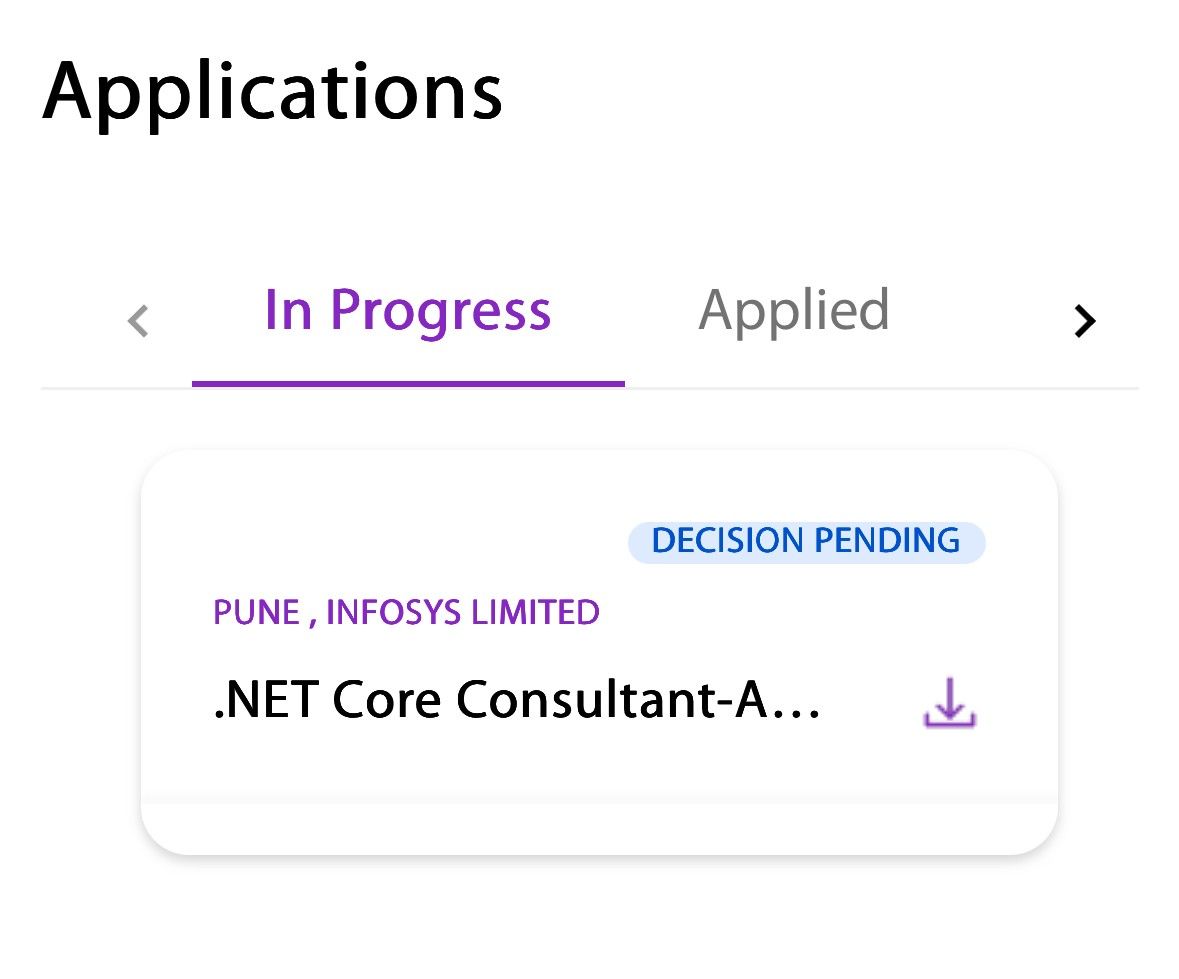Click the .NET prefix of the job title
Viewport: 1179px width, 979px height.
click(266, 700)
